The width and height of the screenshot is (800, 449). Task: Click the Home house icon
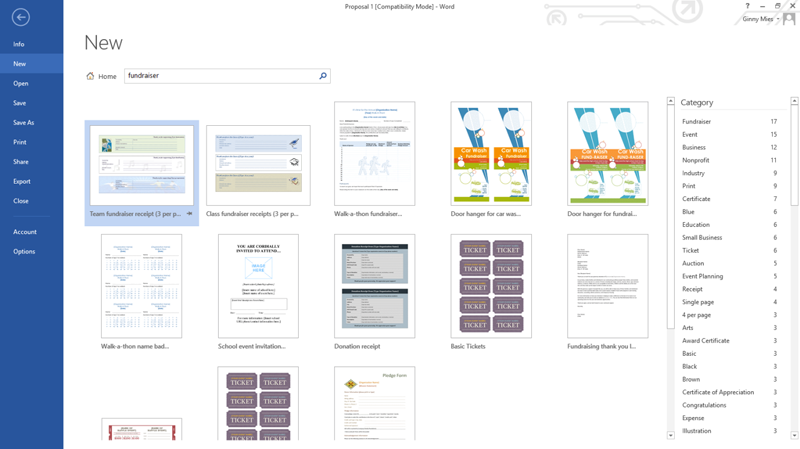(x=90, y=76)
